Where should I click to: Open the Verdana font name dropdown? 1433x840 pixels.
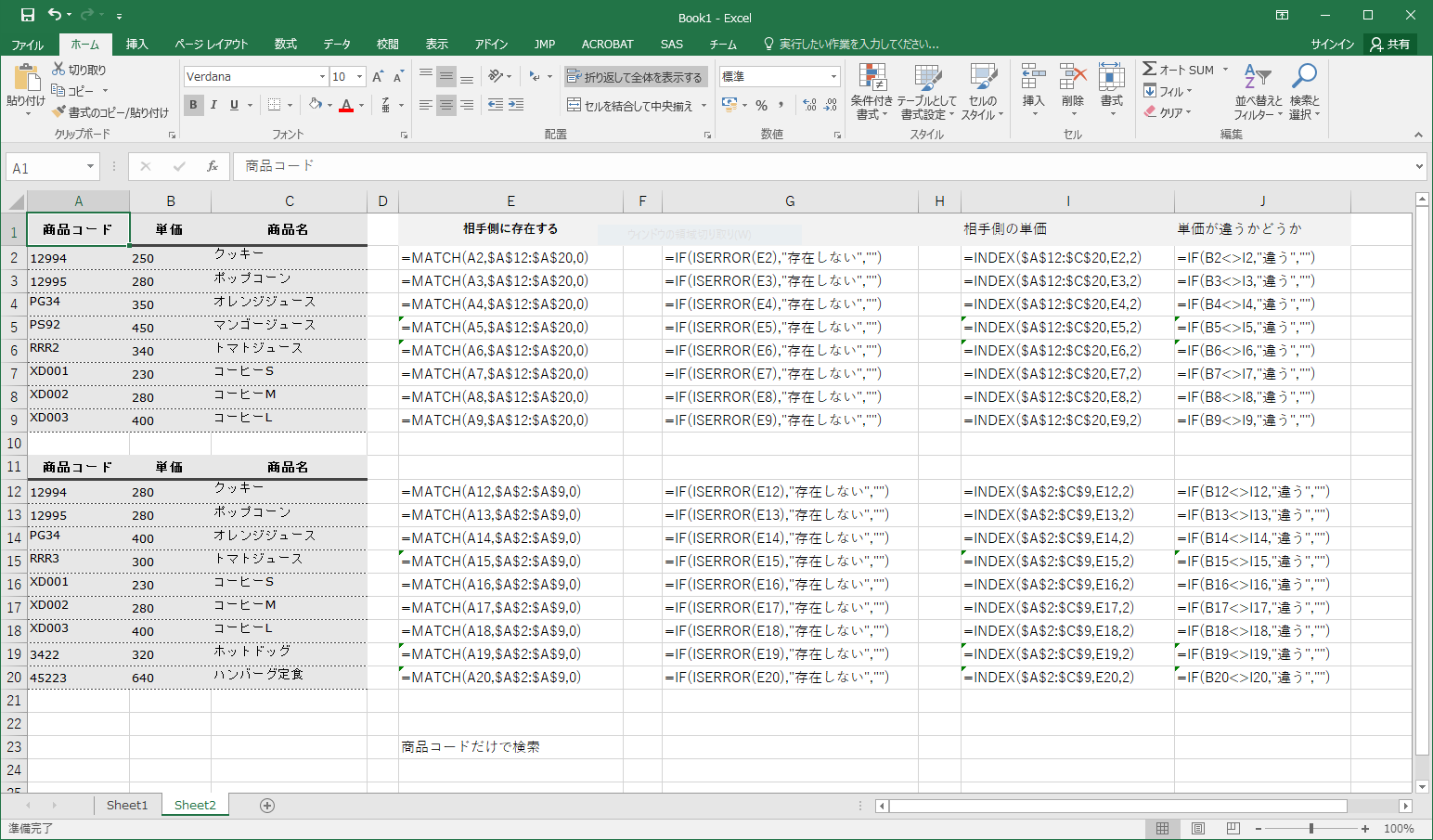(x=322, y=77)
